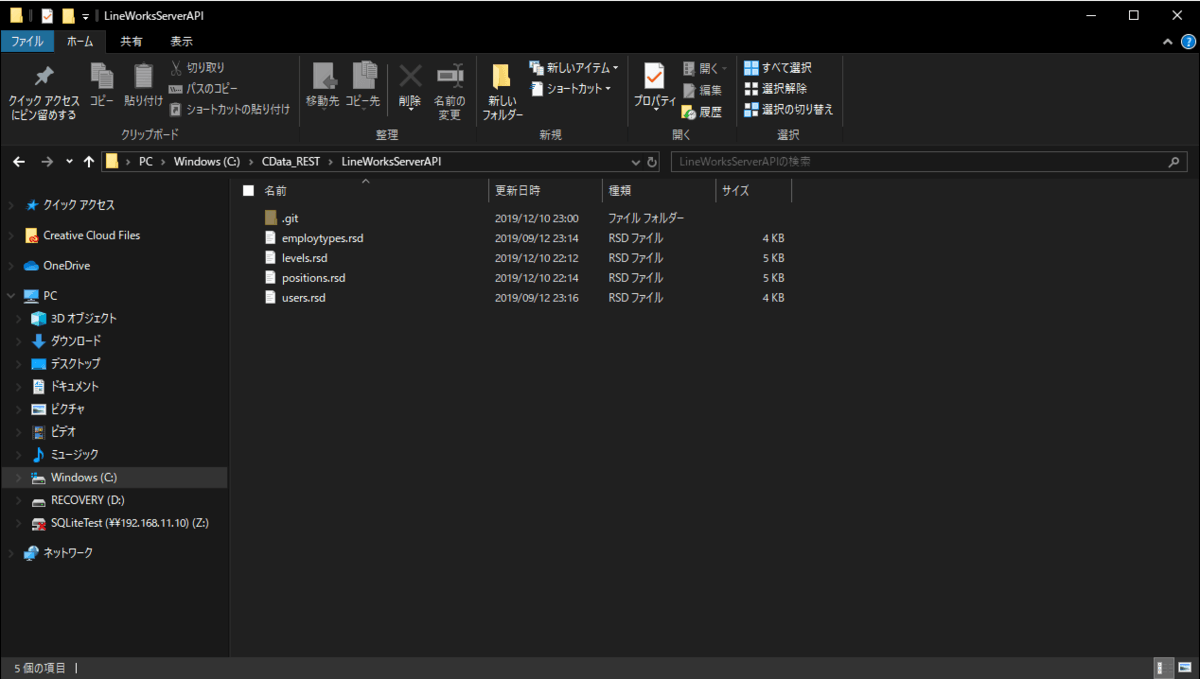Select file levels.rsd
Screen dimensions: 1200x679
click(x=304, y=258)
